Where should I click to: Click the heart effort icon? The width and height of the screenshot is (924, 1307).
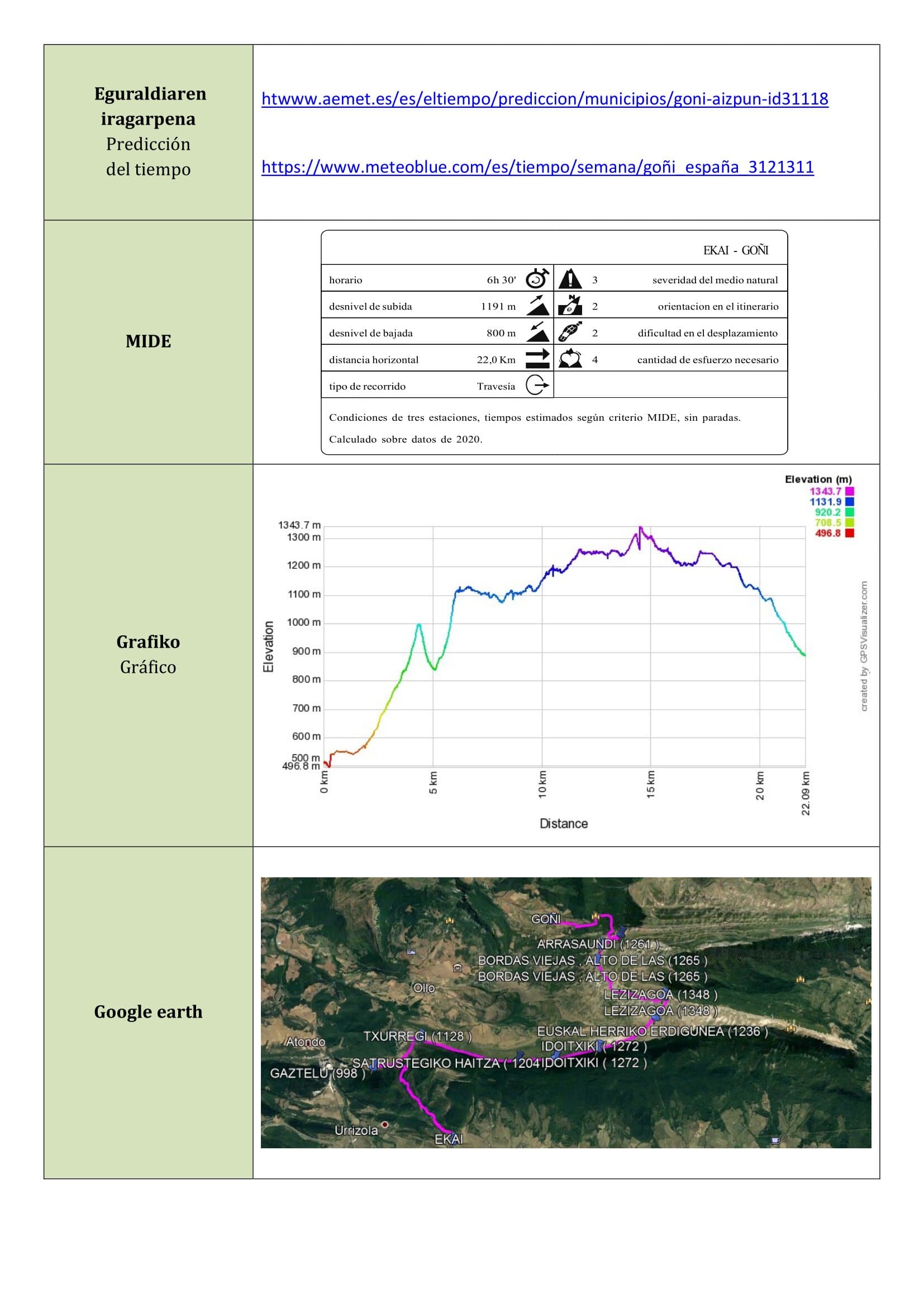[x=569, y=359]
